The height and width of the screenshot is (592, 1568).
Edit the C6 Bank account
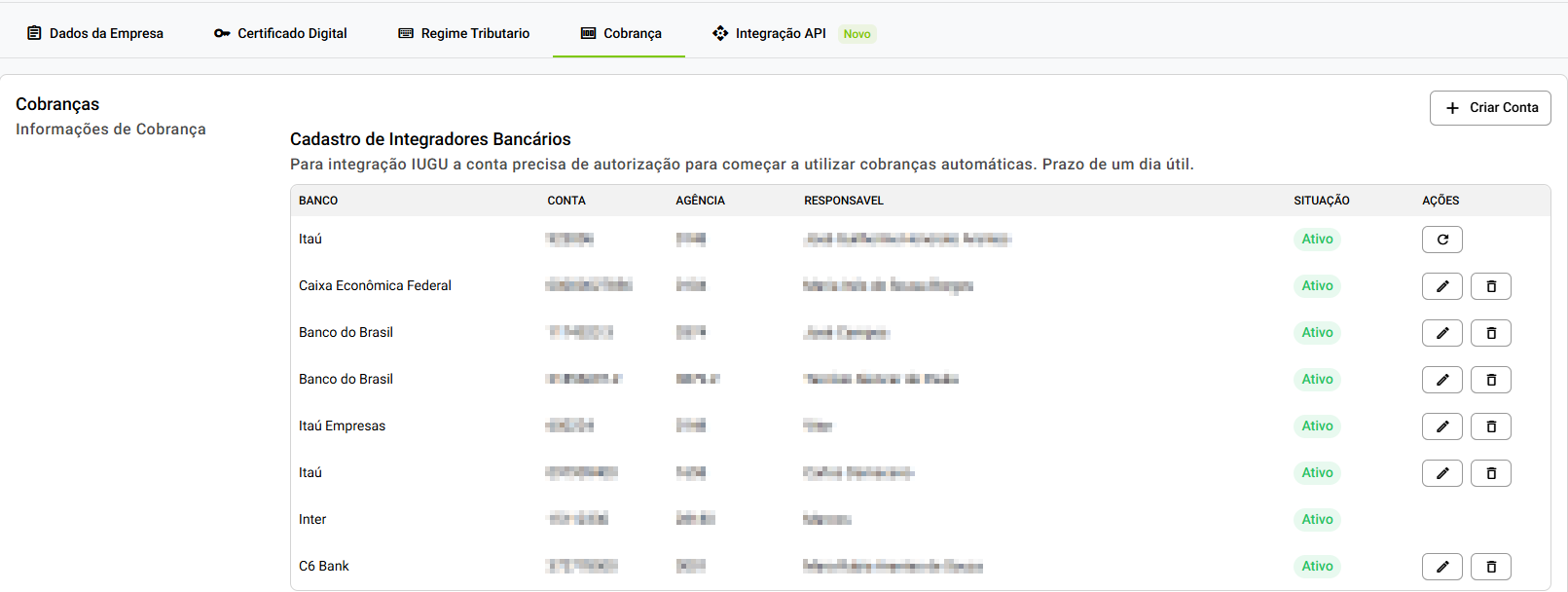(x=1441, y=567)
